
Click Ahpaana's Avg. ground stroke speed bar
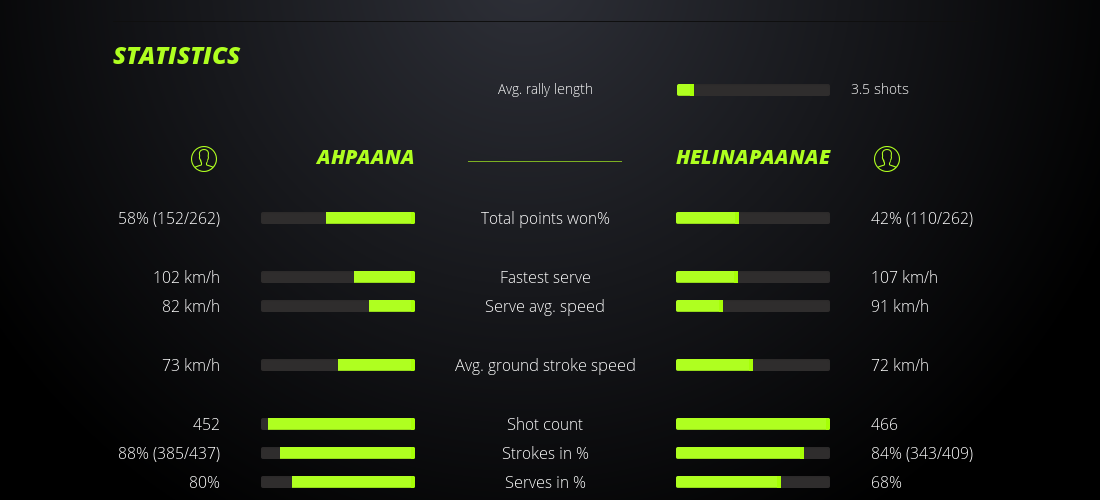(x=338, y=365)
